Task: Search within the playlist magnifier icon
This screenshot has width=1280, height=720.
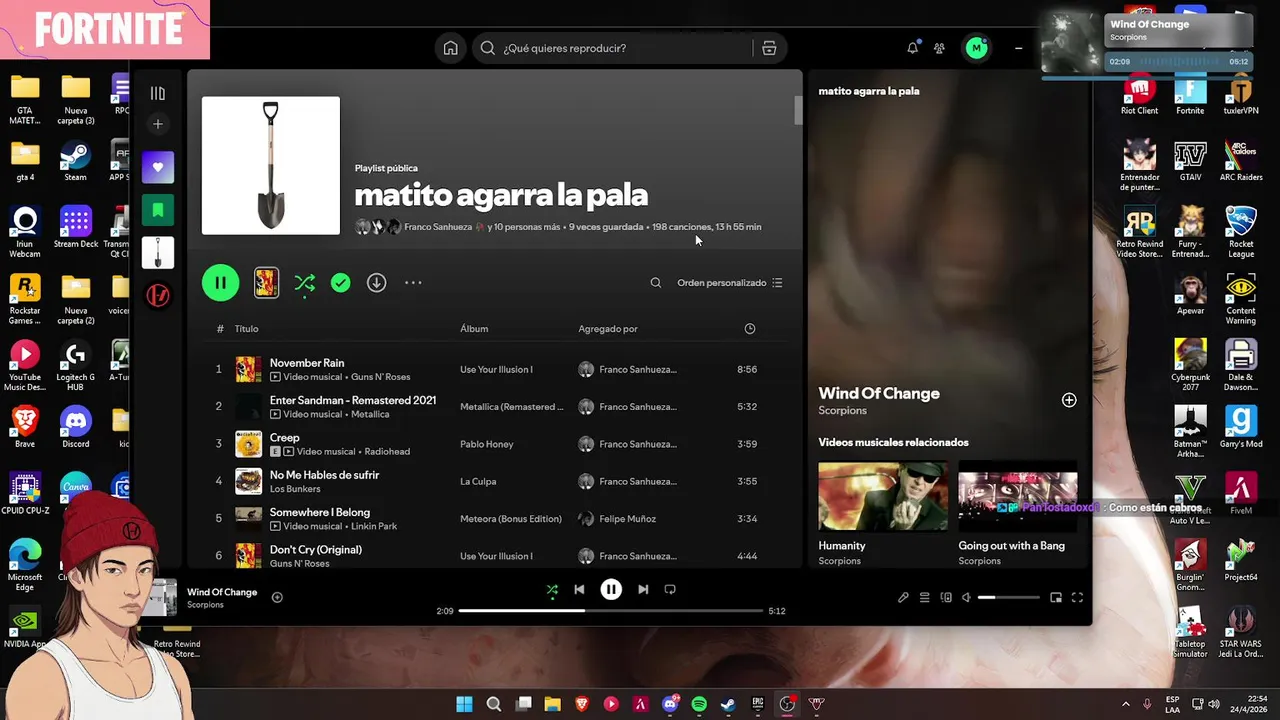Action: point(656,283)
